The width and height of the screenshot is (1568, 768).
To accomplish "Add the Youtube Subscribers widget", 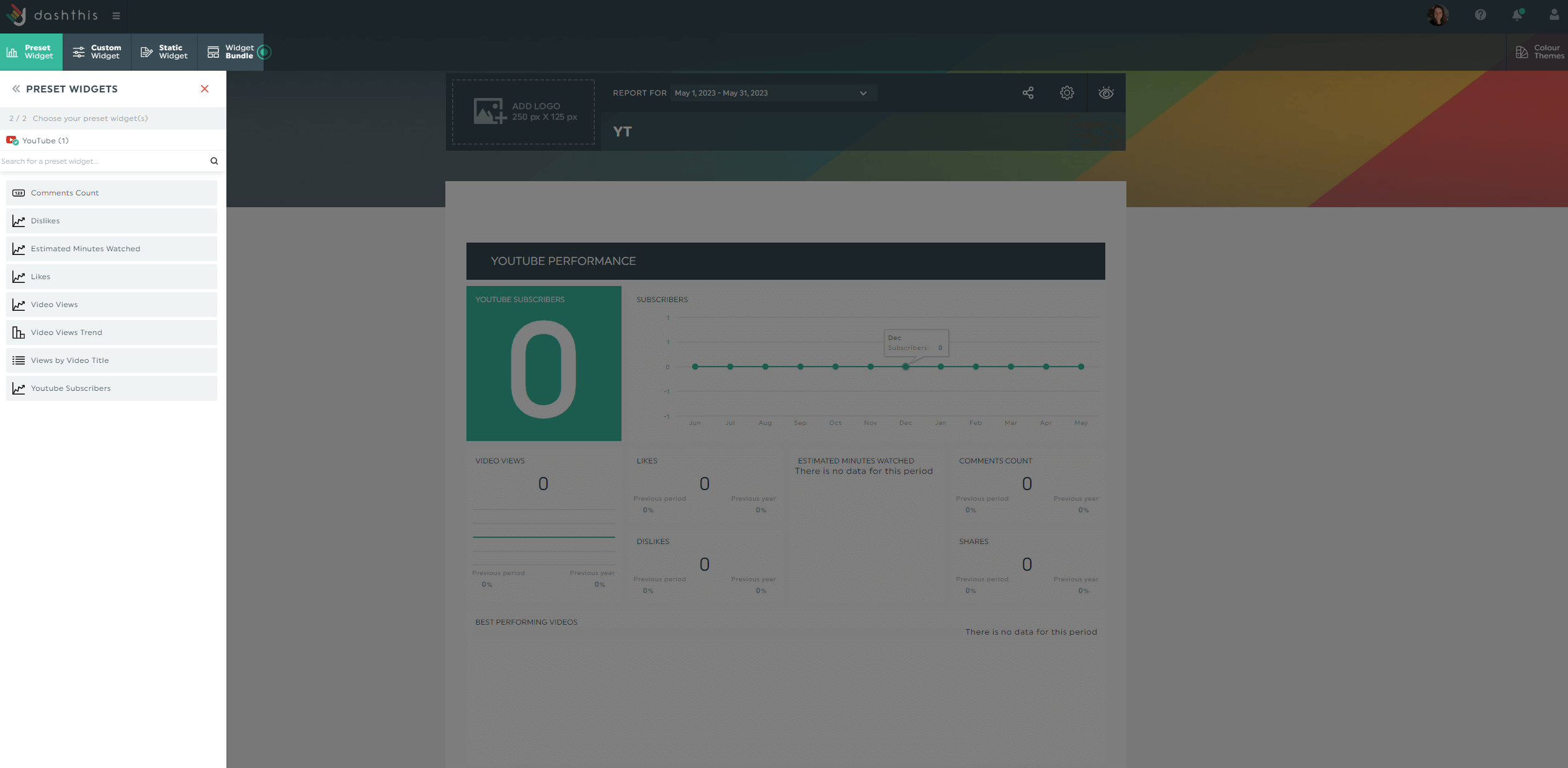I will (x=112, y=388).
